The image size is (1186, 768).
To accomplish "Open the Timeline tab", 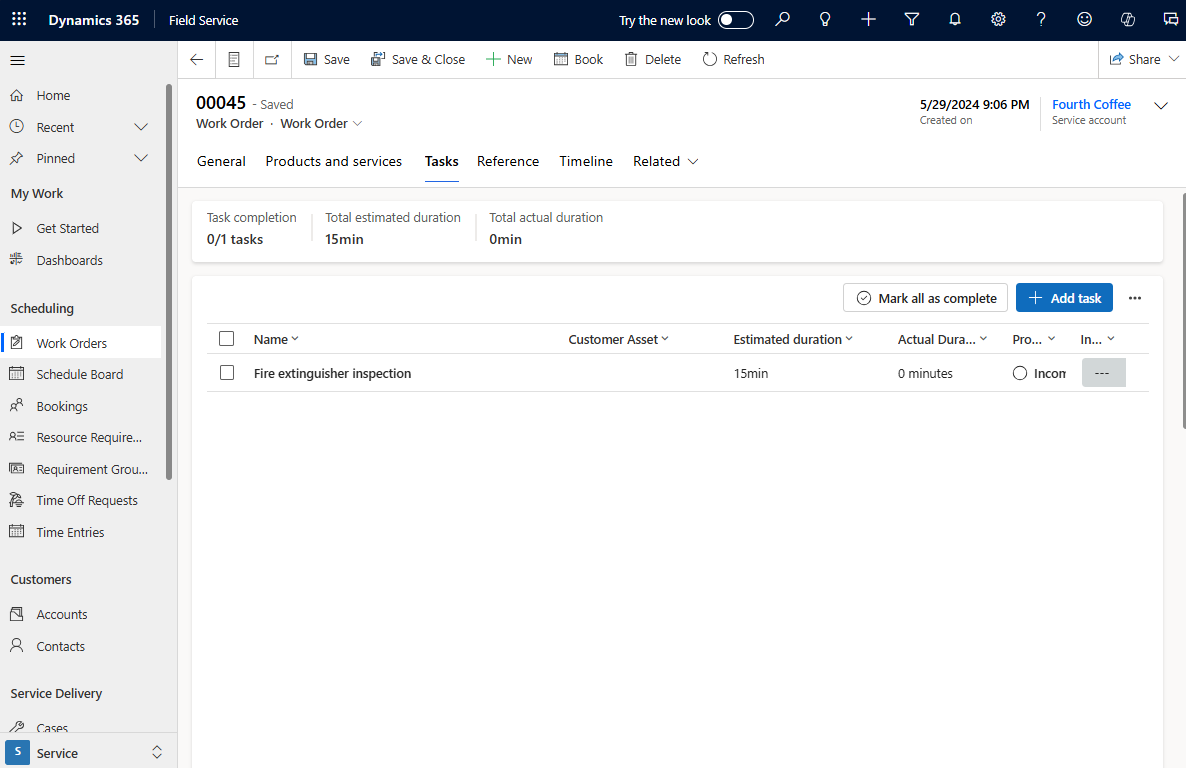I will pyautogui.click(x=585, y=161).
